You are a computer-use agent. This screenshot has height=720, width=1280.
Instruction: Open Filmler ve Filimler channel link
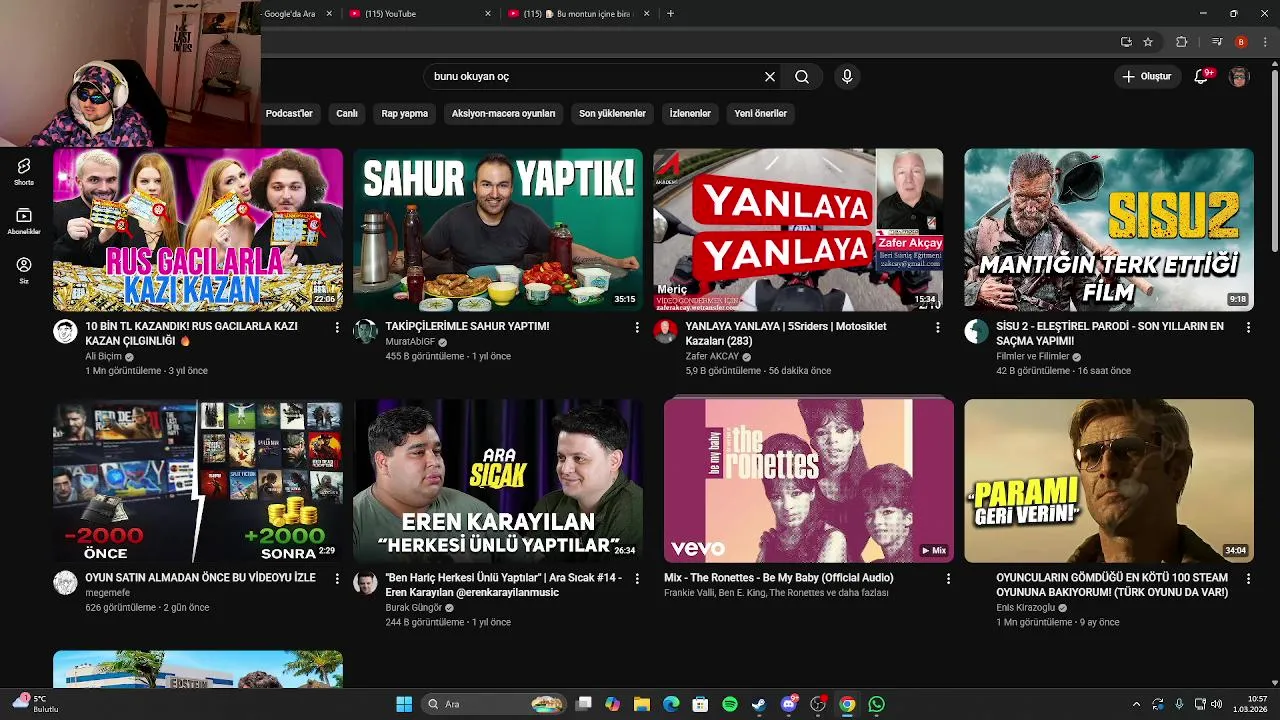1033,357
